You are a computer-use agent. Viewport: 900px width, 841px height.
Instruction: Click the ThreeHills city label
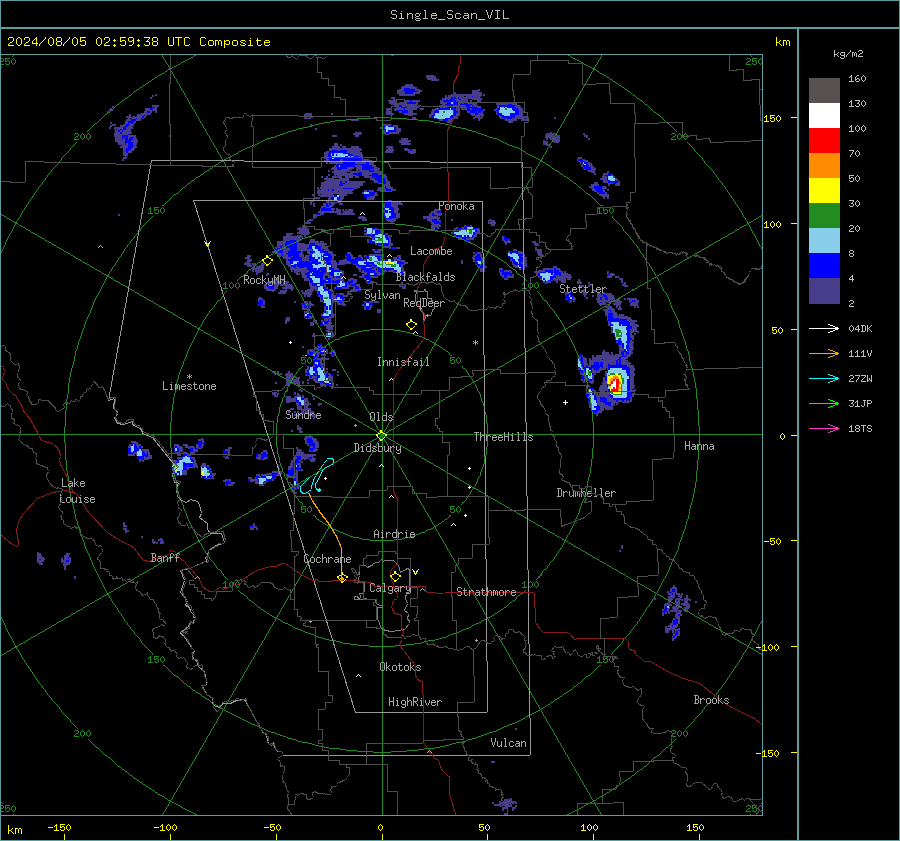503,437
